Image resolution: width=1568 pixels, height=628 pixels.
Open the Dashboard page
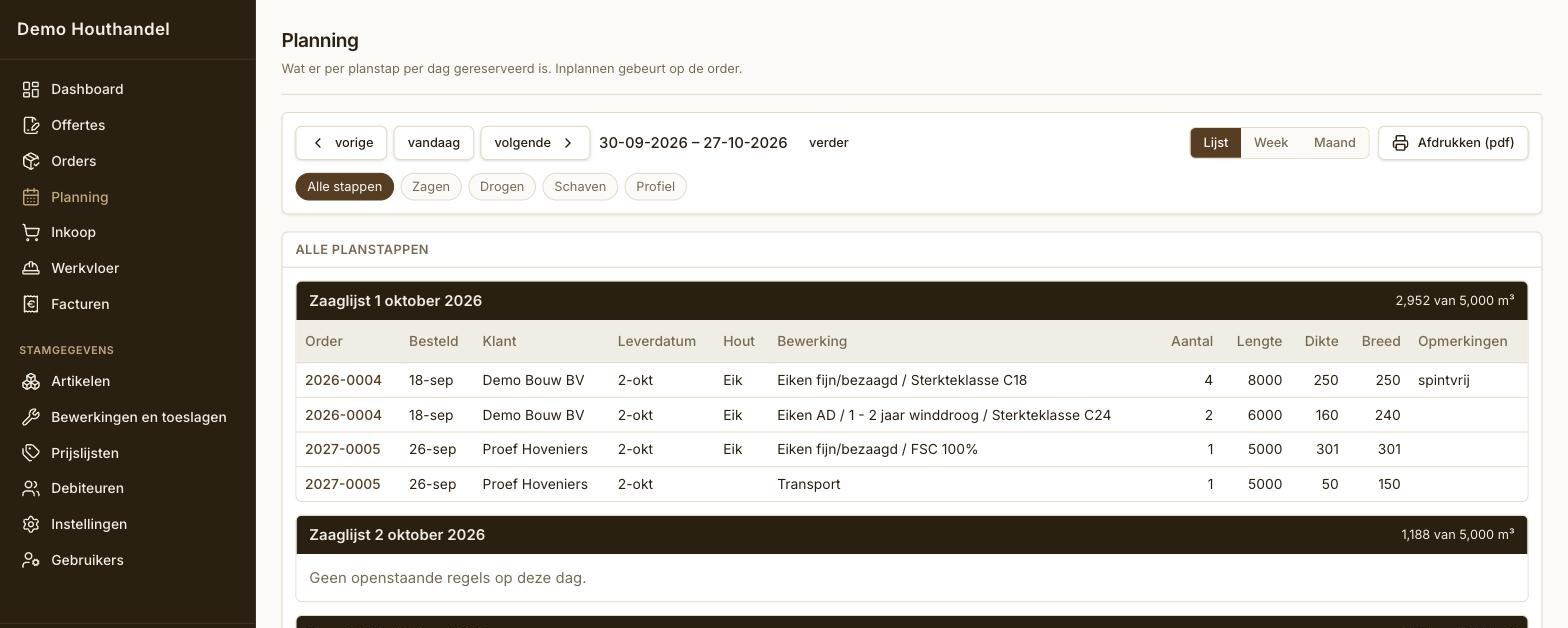[87, 90]
